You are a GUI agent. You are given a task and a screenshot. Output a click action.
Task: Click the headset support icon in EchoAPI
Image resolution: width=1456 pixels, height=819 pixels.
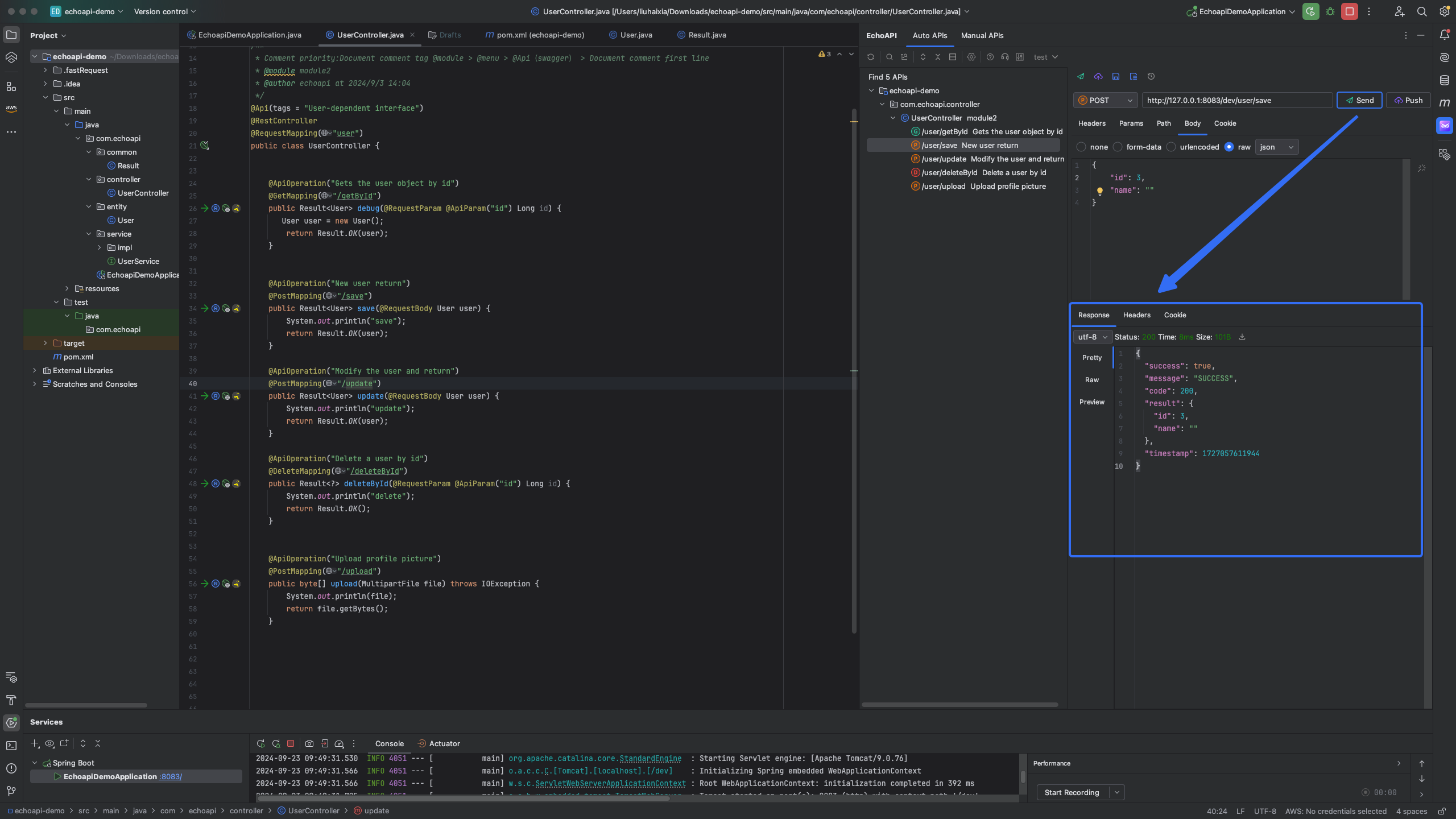coord(1004,57)
